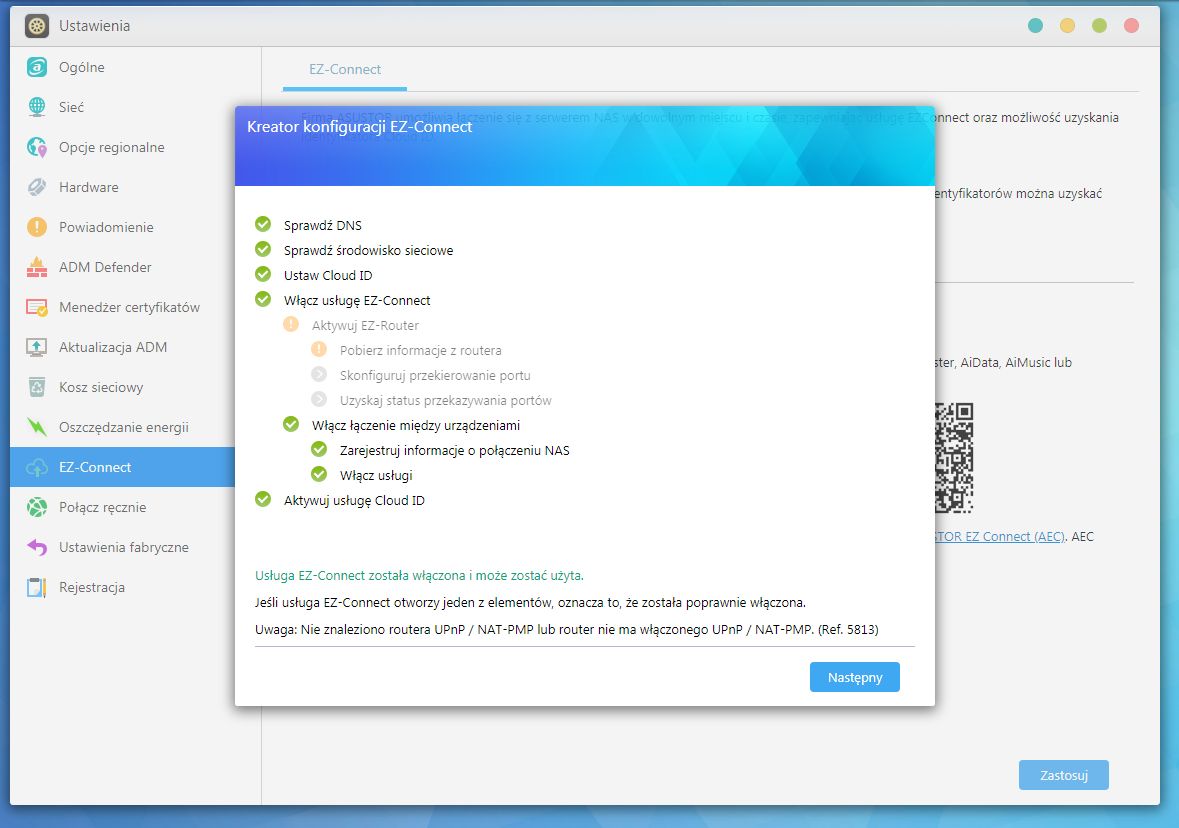Select Hardware in the sidebar
Screen dimensions: 1179x828
click(122, 187)
